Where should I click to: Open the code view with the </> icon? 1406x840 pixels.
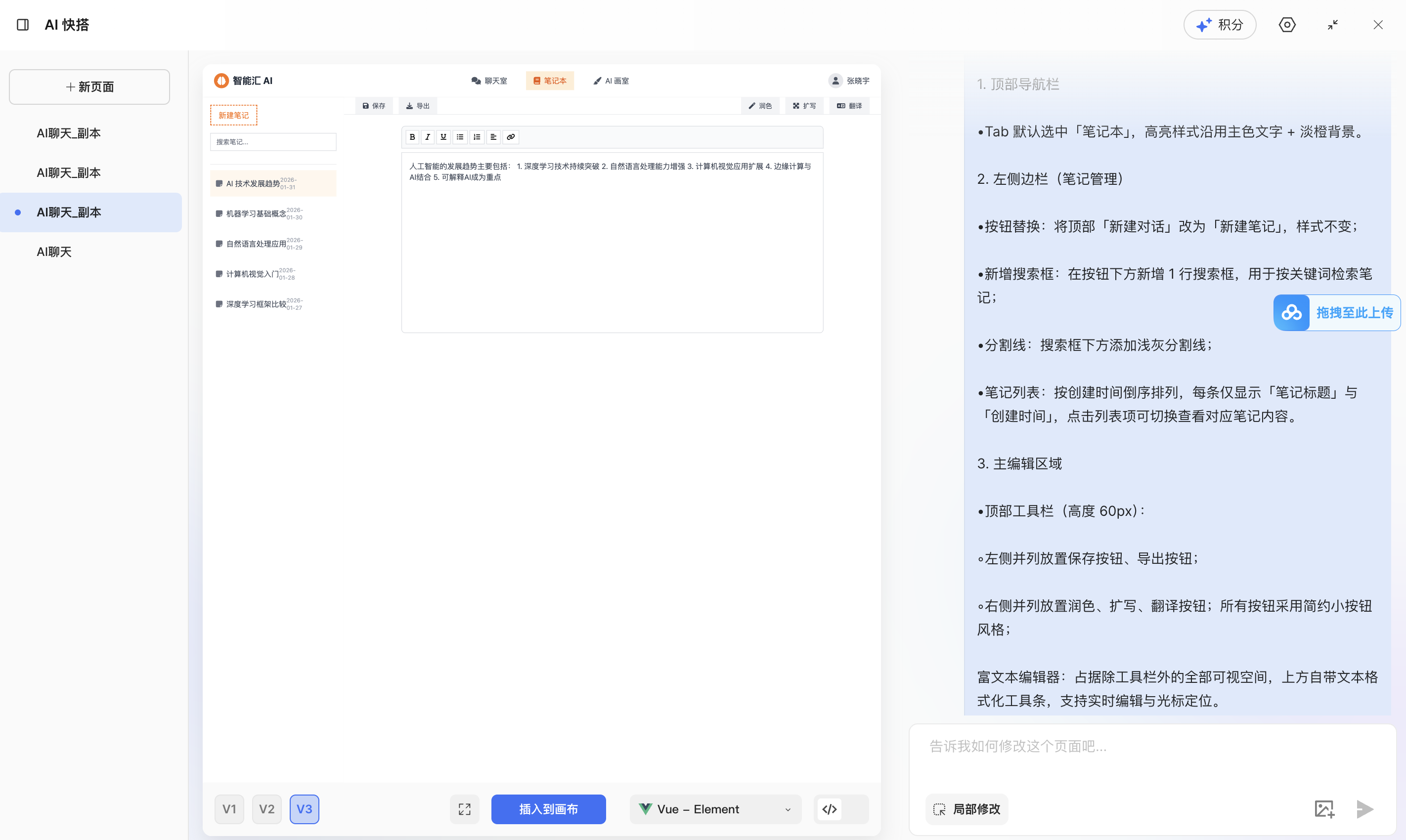click(829, 809)
